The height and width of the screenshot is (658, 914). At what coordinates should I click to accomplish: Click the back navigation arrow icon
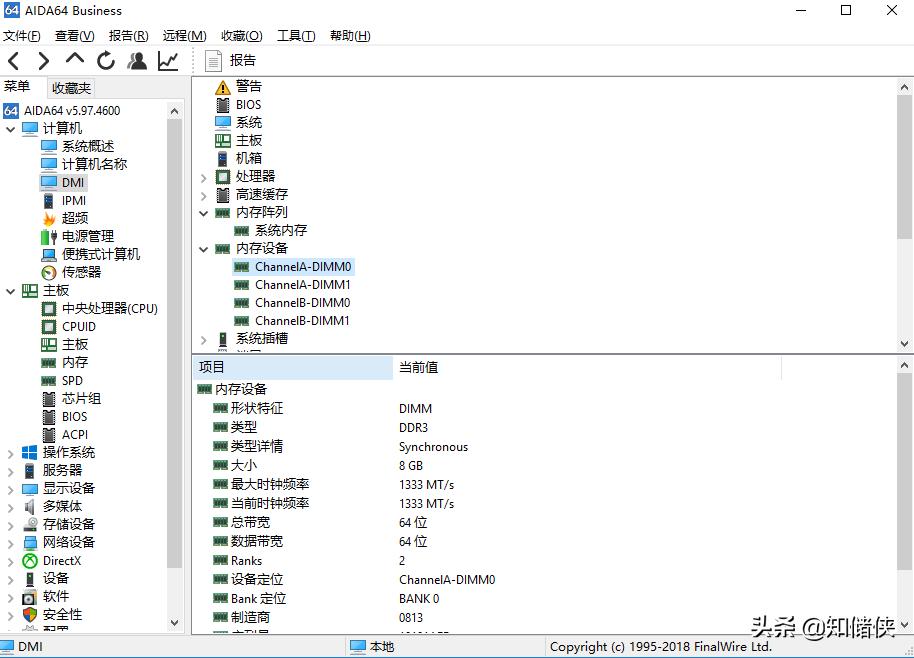point(14,60)
